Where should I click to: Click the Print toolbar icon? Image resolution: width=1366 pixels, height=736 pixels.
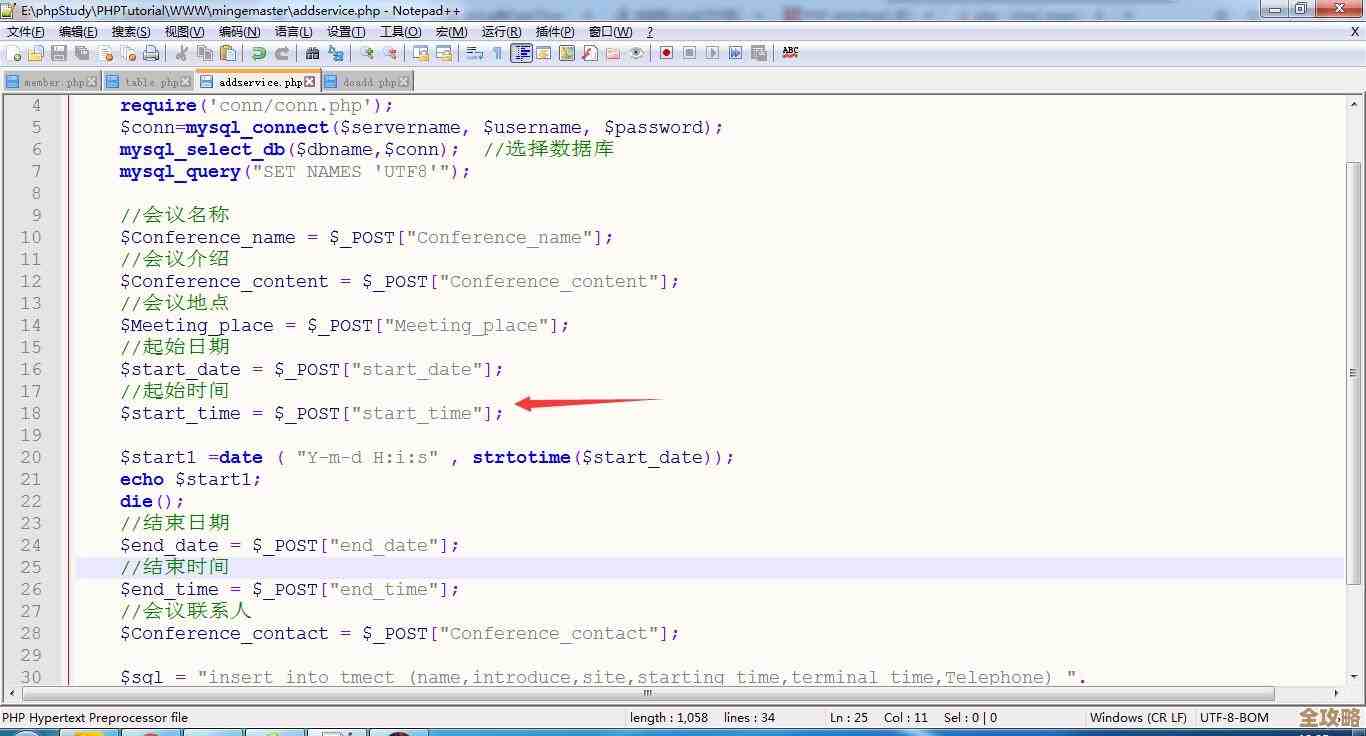tap(151, 53)
